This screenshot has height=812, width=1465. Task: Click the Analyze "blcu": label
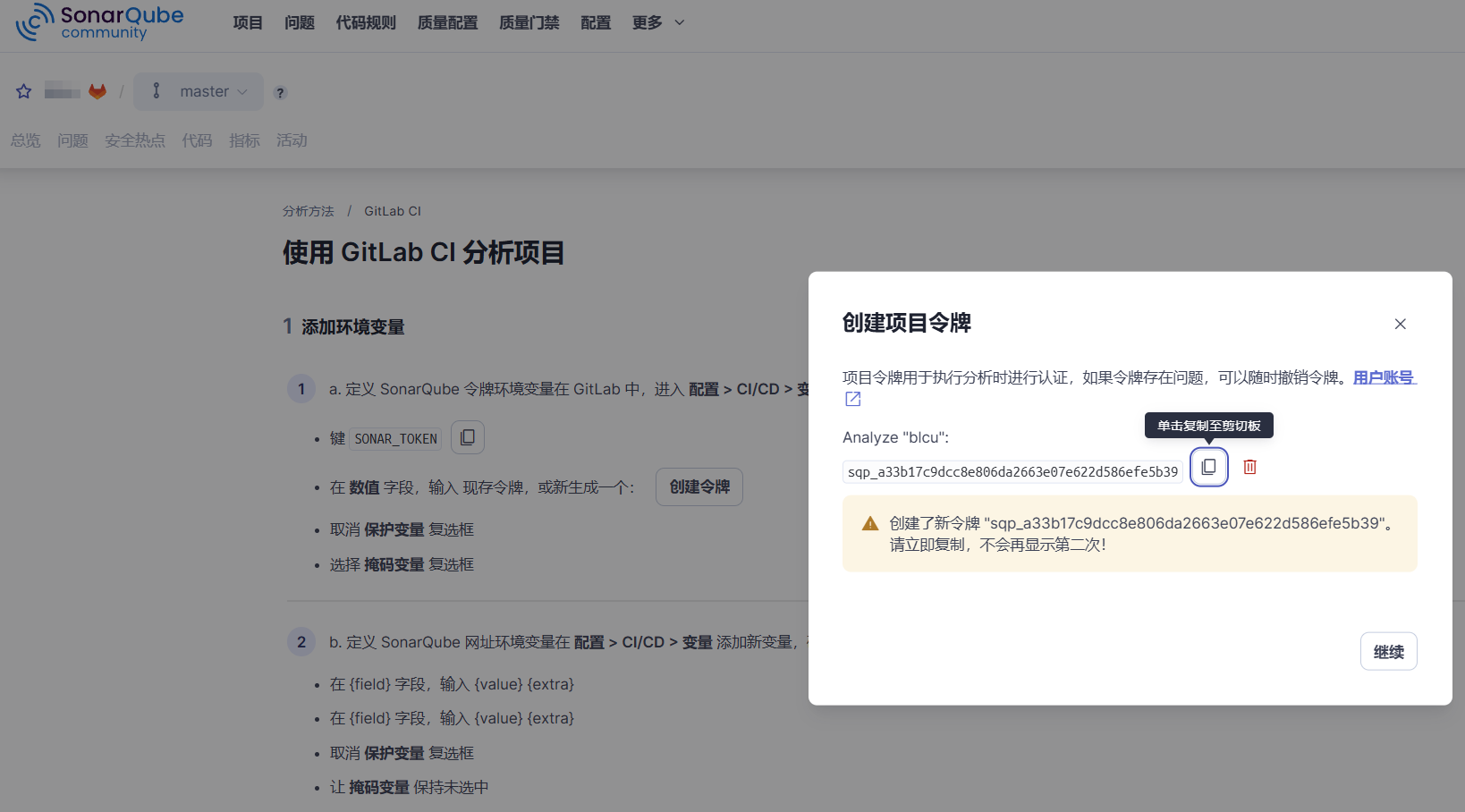[x=895, y=437]
